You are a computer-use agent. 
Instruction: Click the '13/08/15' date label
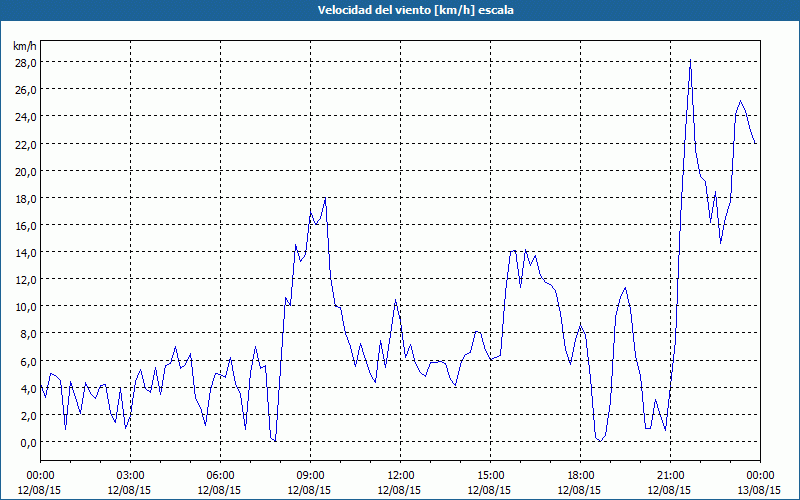pos(759,490)
